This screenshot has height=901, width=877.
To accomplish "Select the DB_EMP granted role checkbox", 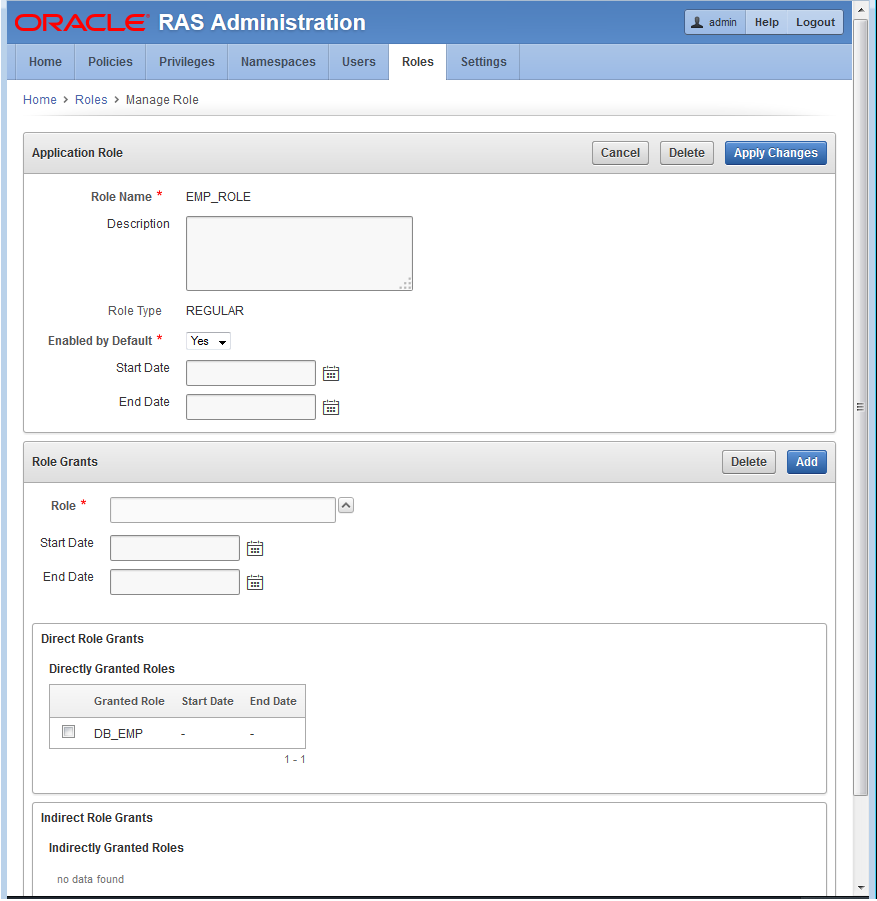I will pyautogui.click(x=69, y=732).
